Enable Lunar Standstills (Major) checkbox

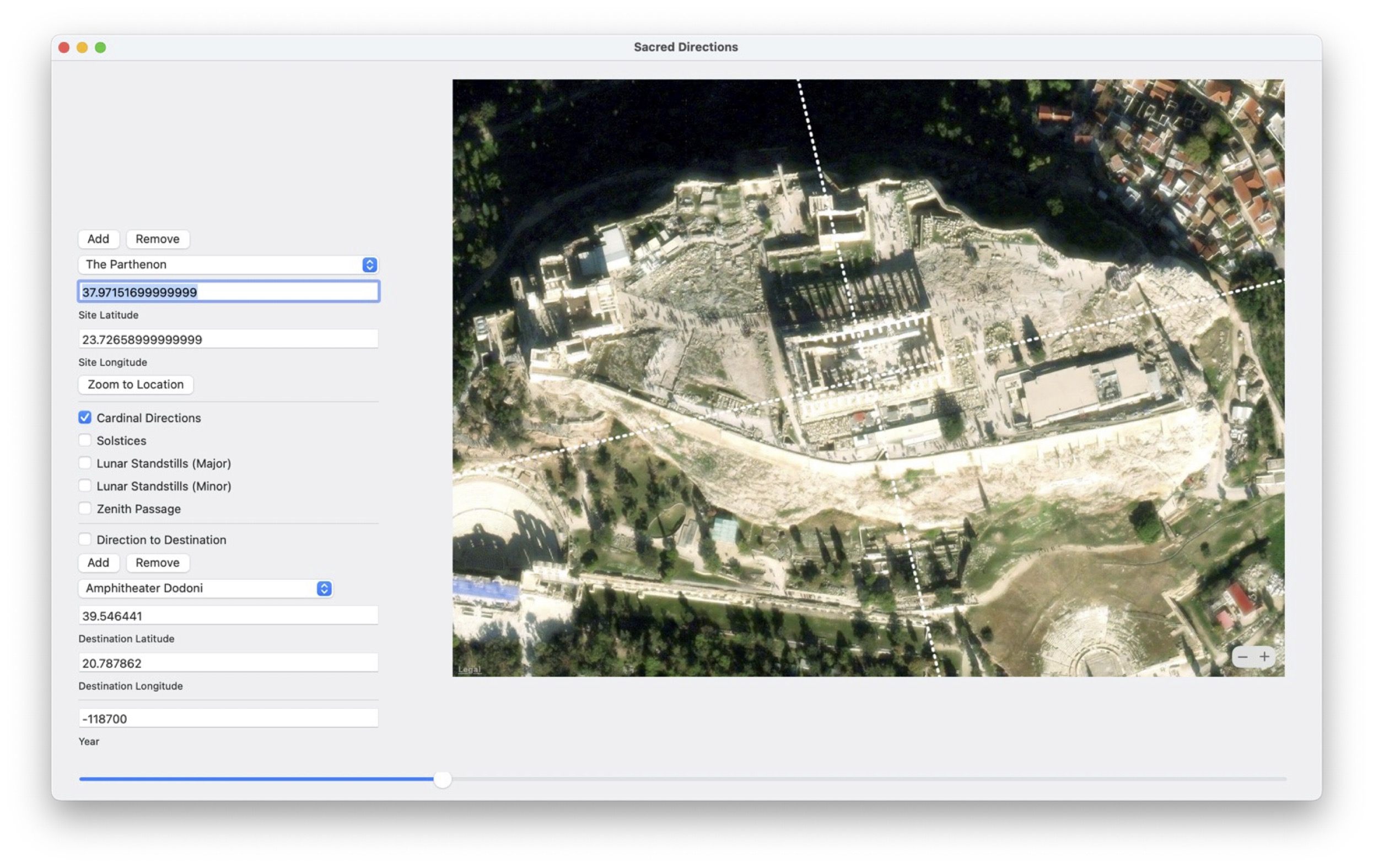(x=85, y=463)
